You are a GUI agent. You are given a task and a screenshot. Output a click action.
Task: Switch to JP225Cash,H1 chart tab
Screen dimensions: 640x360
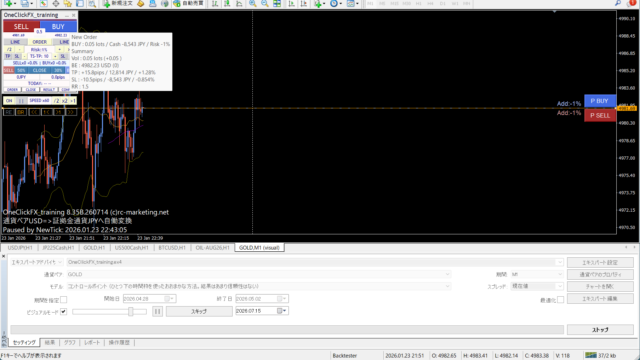coord(58,248)
